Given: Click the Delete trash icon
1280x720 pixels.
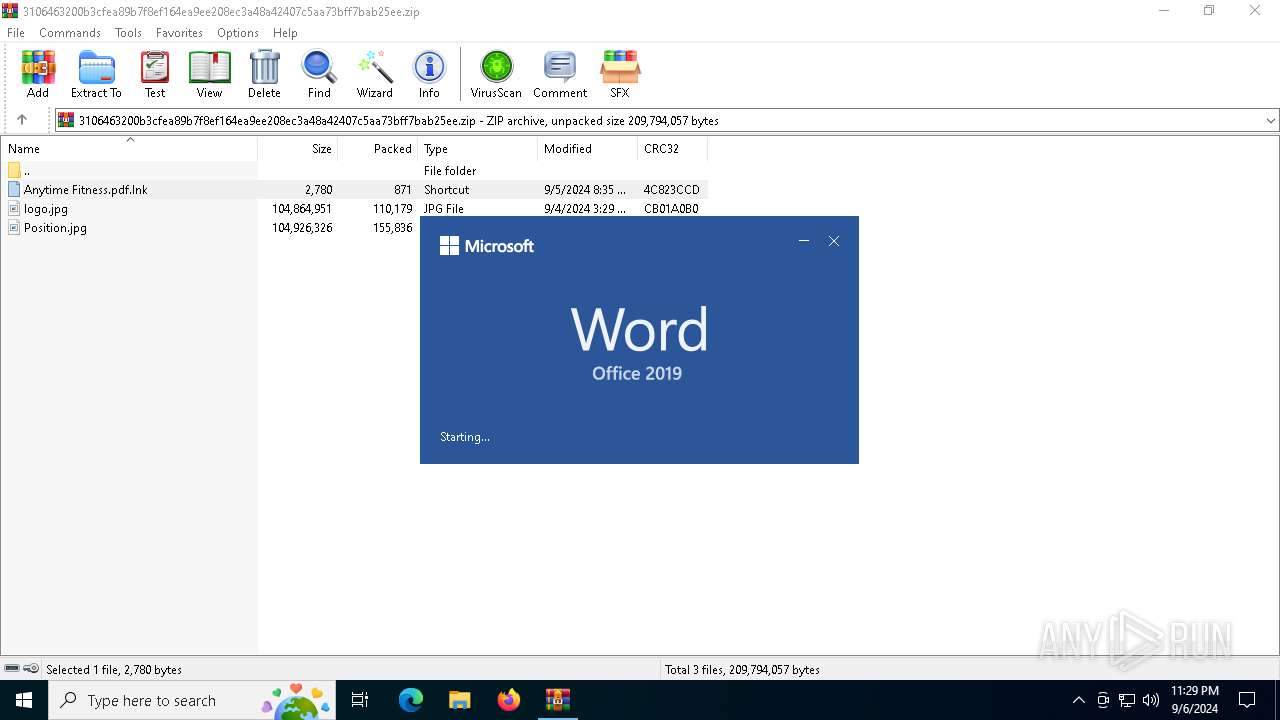Looking at the screenshot, I should [264, 74].
